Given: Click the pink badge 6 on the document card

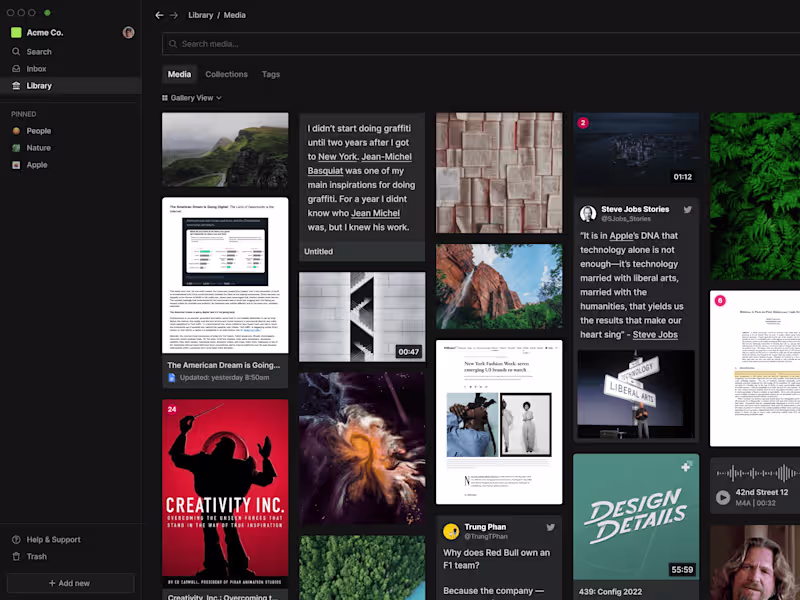Looking at the screenshot, I should click(720, 301).
